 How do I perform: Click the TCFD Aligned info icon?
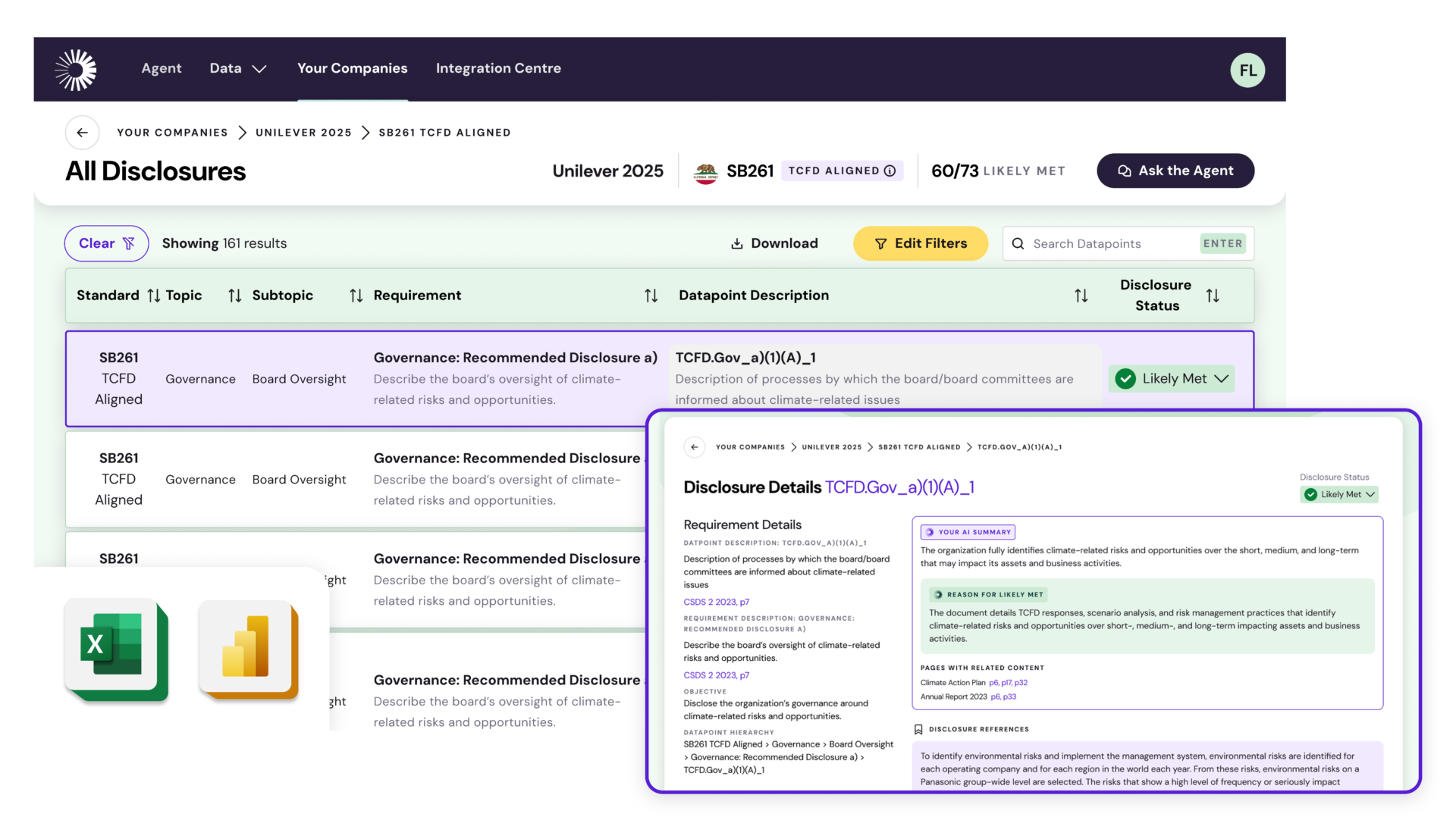coord(890,171)
